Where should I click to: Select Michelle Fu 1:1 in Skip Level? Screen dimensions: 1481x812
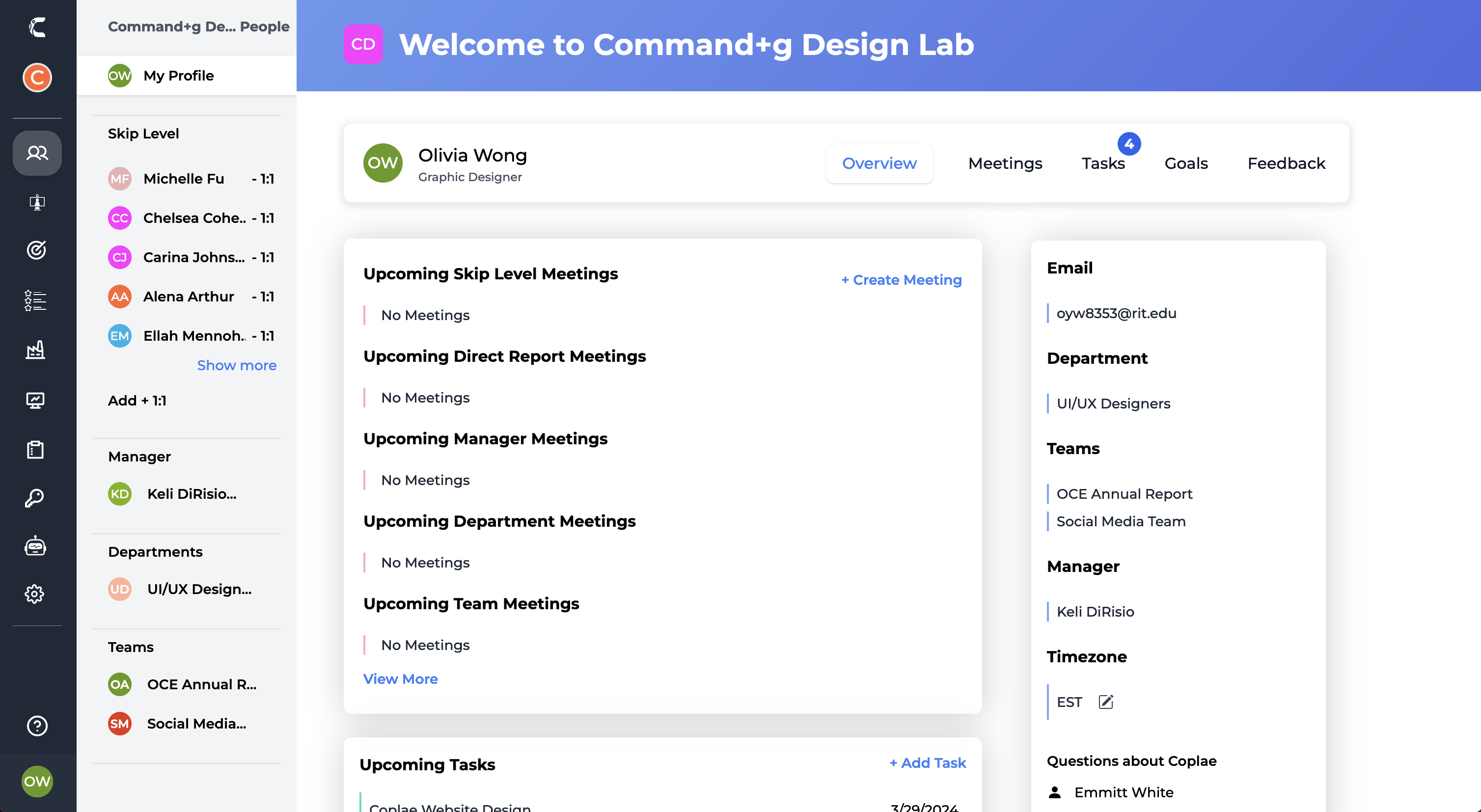click(x=191, y=179)
